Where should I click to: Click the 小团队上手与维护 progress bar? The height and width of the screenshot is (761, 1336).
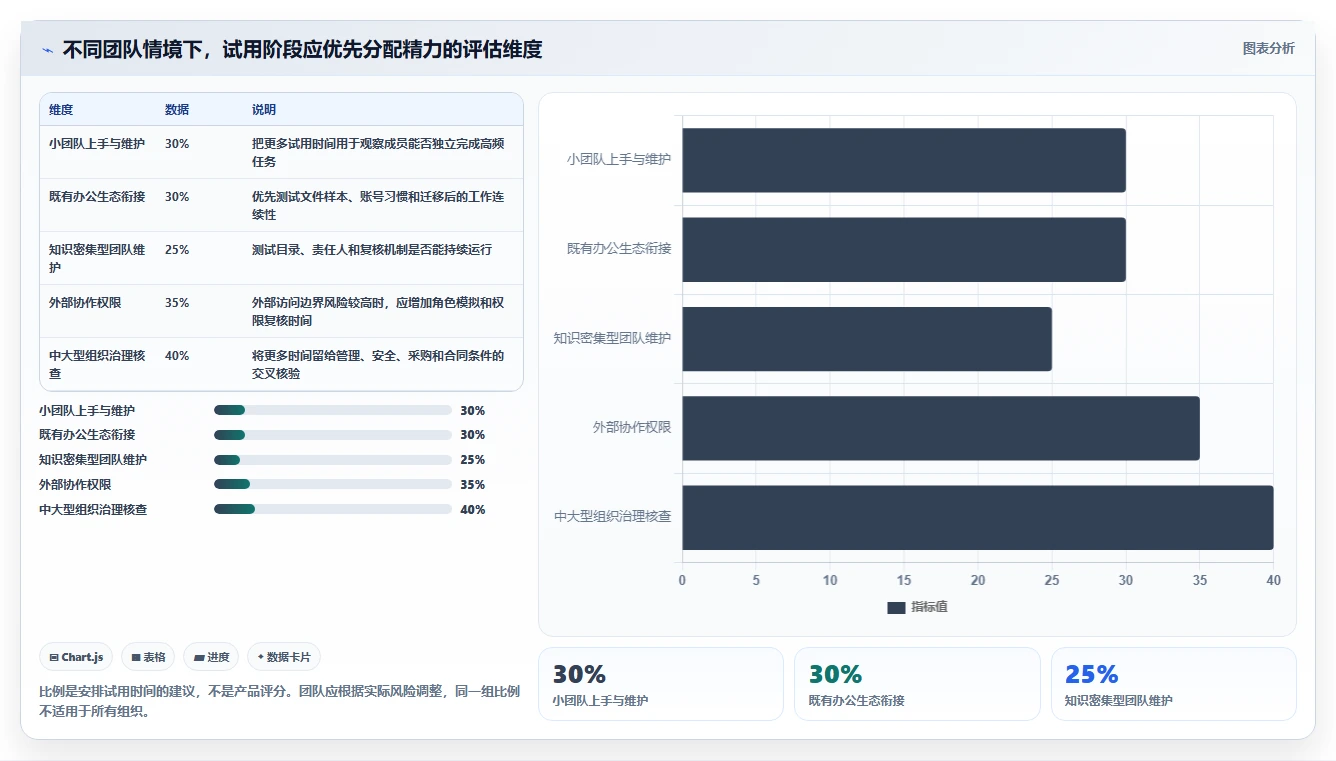pyautogui.click(x=333, y=410)
